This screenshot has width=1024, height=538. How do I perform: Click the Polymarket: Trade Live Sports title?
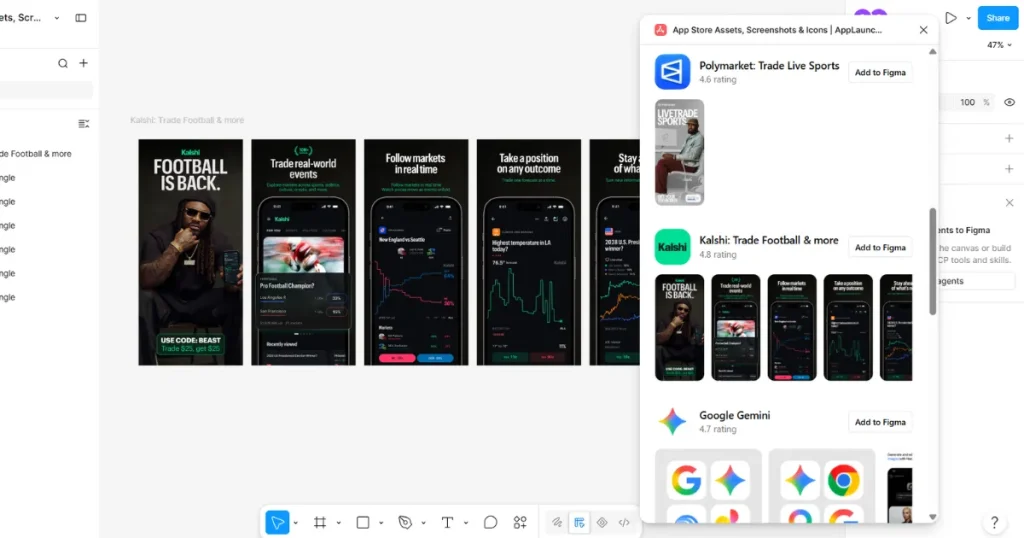click(769, 65)
